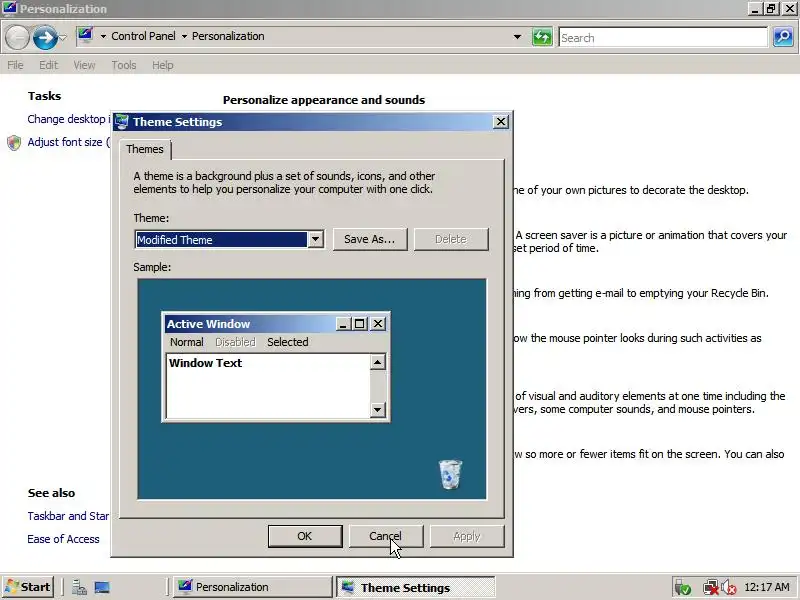Switch to Personalization taskbar button

pos(253,587)
